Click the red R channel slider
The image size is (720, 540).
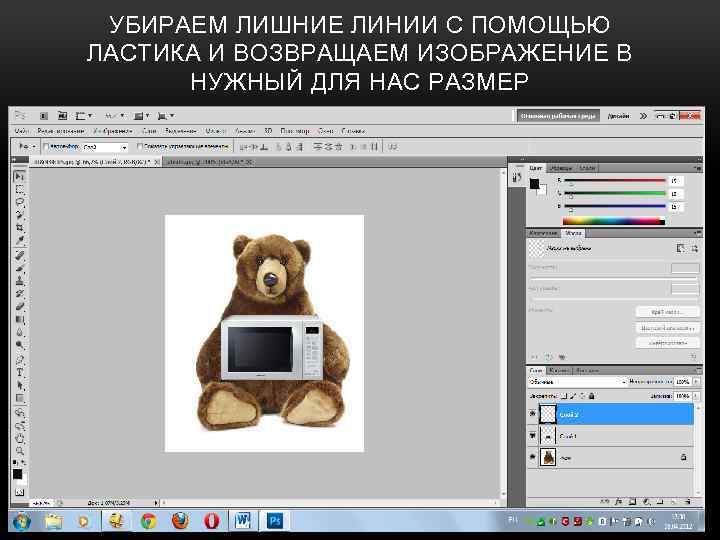point(615,180)
